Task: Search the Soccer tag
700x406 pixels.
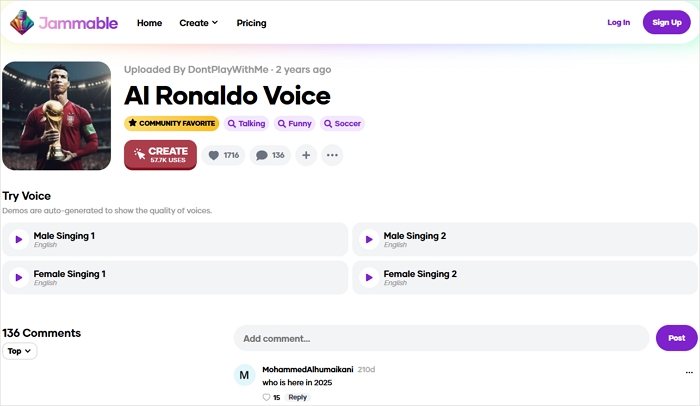Action: tap(342, 123)
